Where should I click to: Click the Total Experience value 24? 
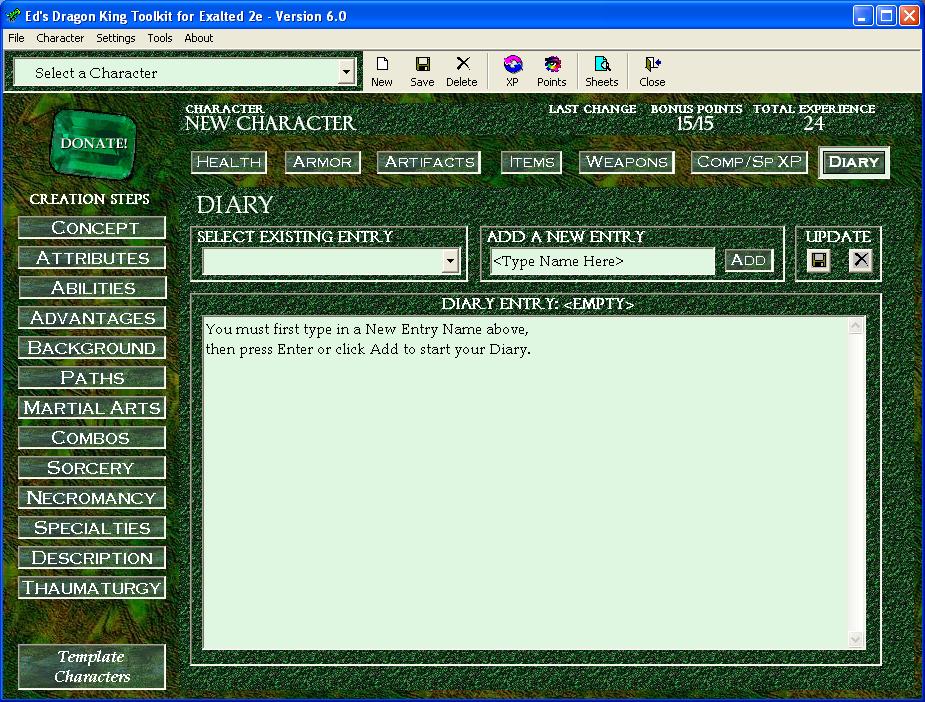point(814,123)
